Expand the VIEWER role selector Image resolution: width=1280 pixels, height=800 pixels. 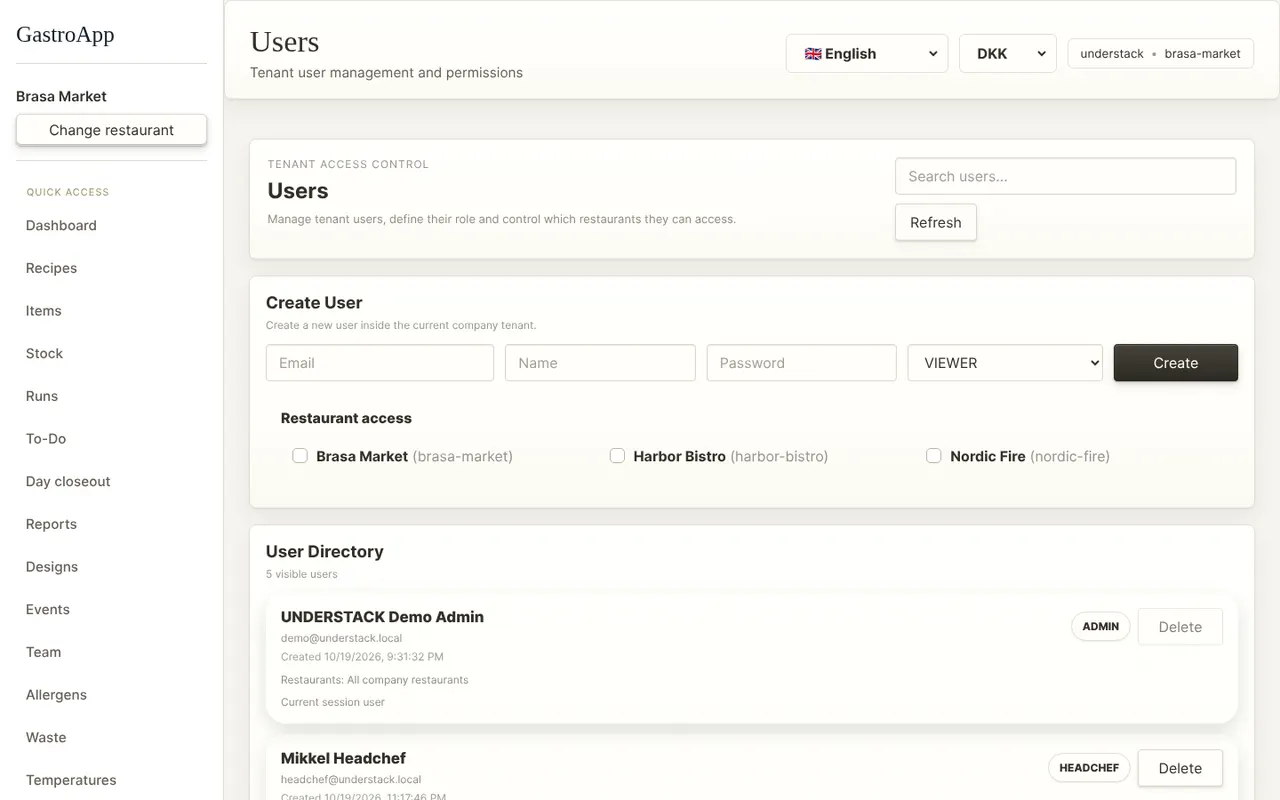point(1005,363)
